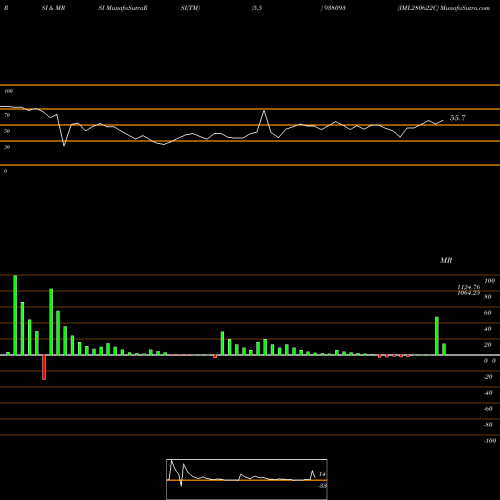This screenshot has height=500, width=500.
Task: Click the RSI axis label "0" on the left
Action: click(x=5, y=171)
